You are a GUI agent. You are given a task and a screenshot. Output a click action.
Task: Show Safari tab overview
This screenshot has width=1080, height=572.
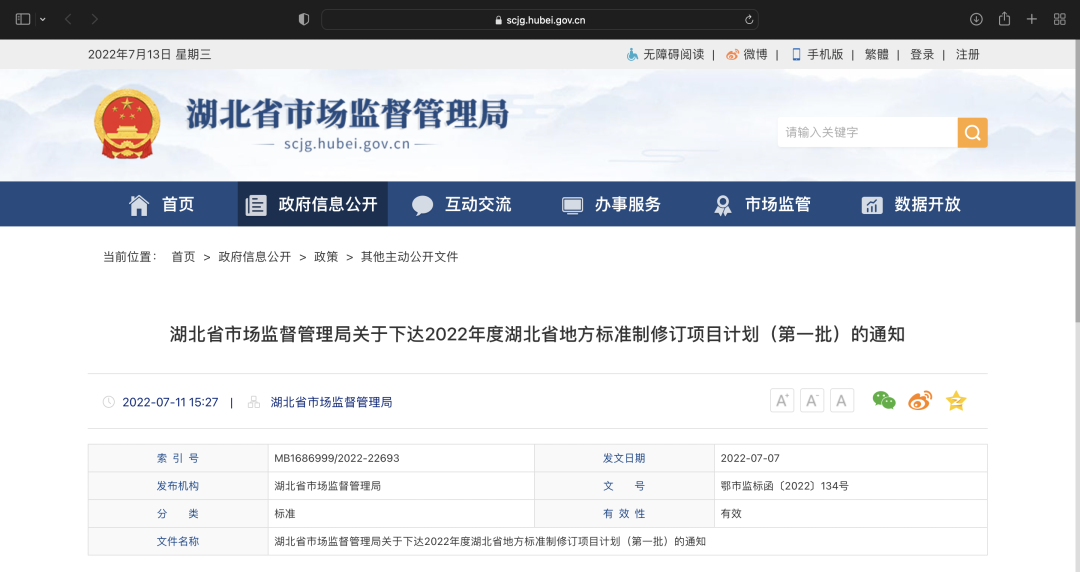pyautogui.click(x=1060, y=19)
